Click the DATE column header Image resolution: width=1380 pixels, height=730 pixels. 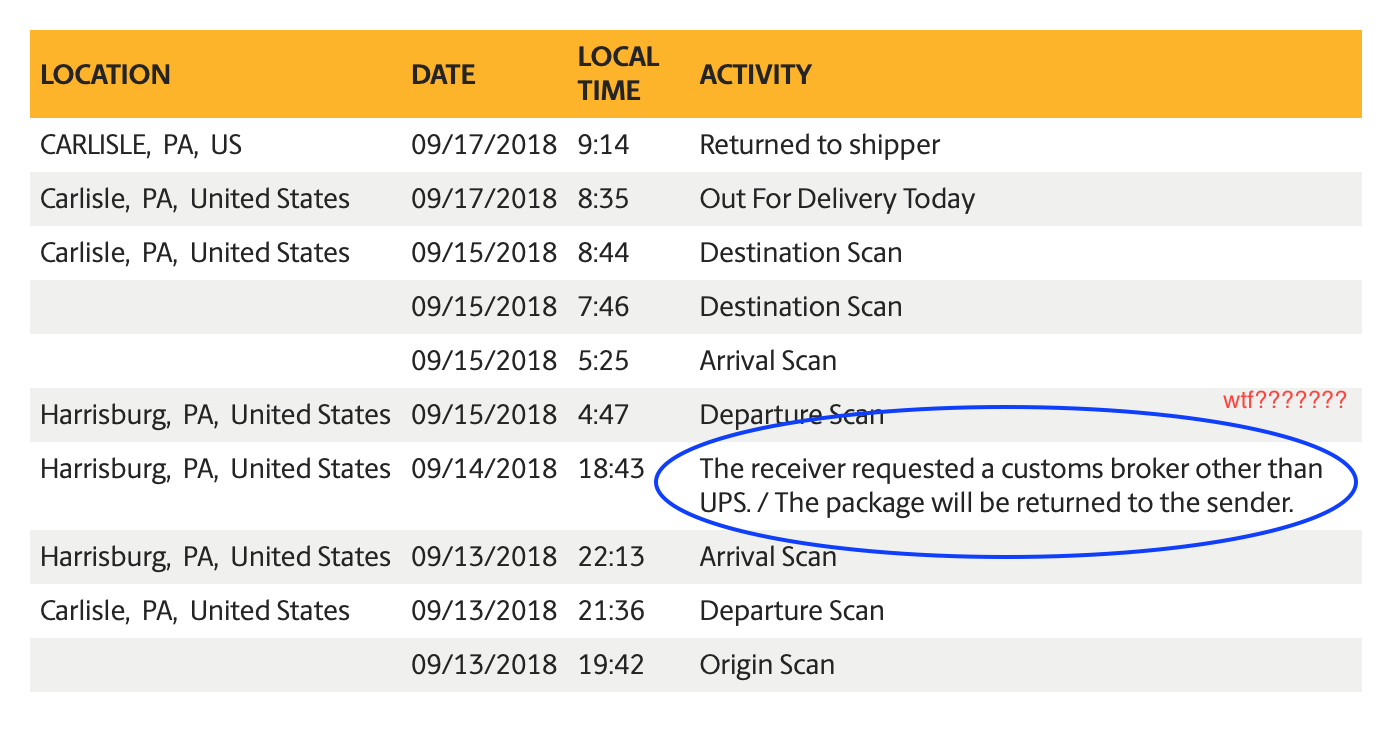pos(443,74)
